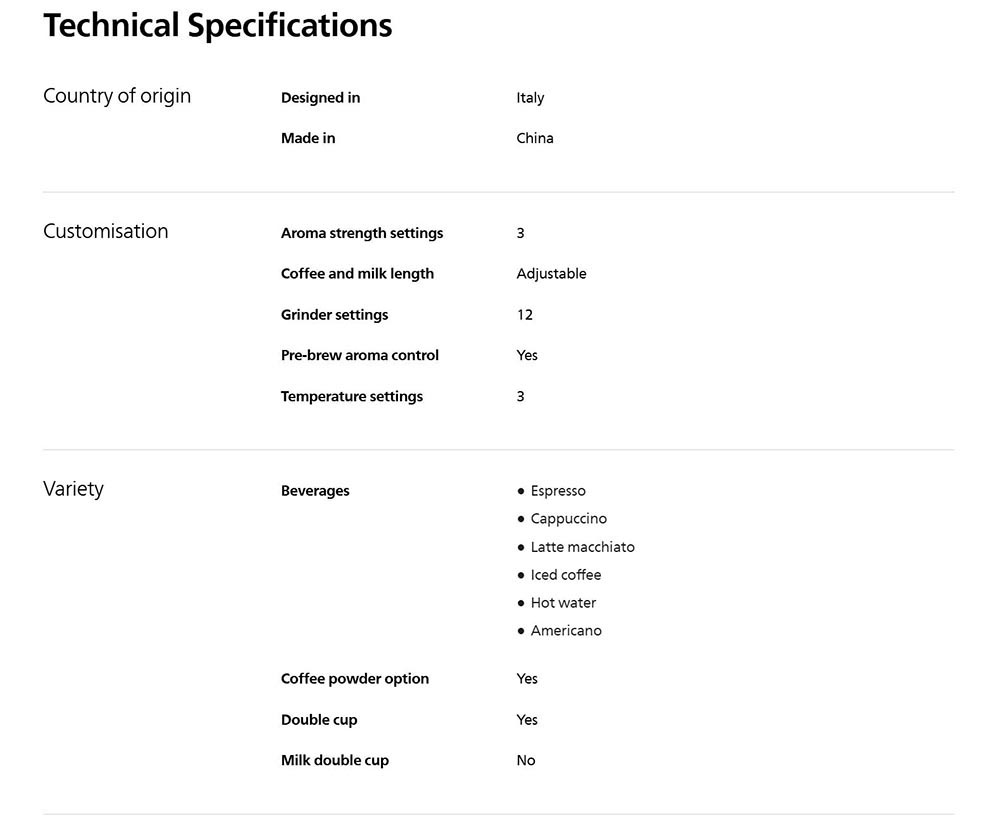Select the China value text
The height and width of the screenshot is (835, 995).
(534, 139)
